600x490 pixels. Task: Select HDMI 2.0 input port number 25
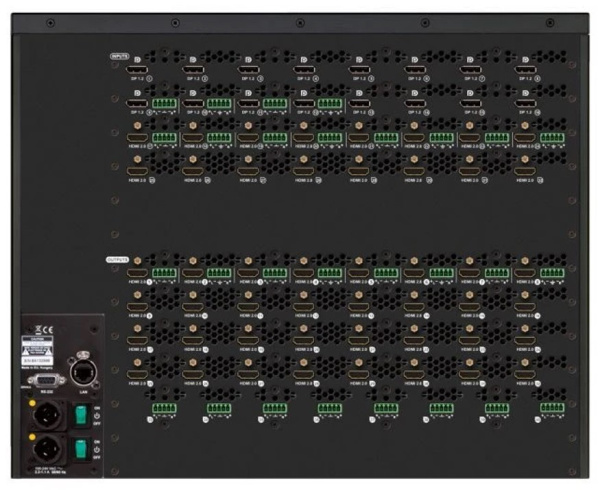click(x=137, y=171)
